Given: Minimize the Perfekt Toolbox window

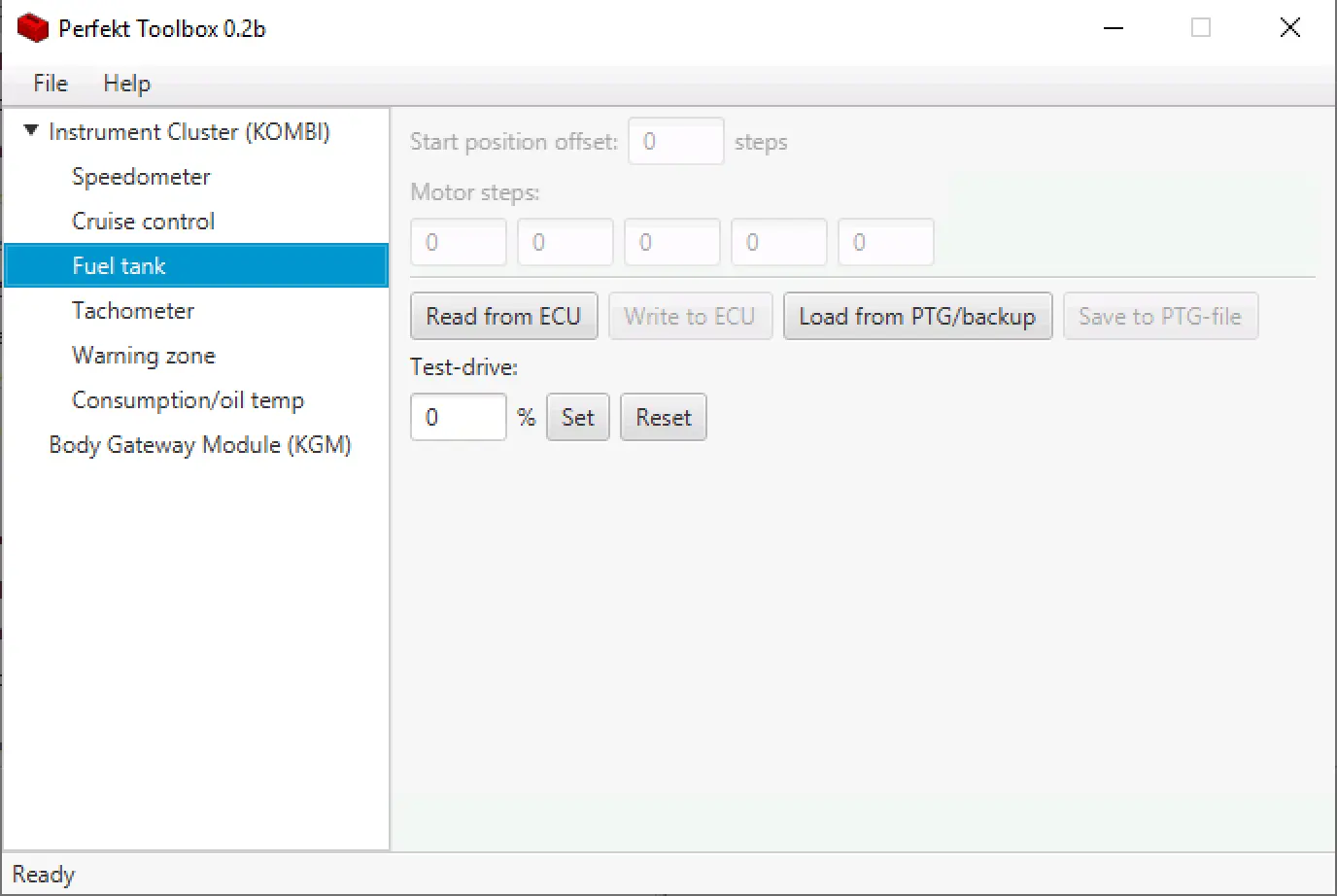Looking at the screenshot, I should click(1114, 28).
